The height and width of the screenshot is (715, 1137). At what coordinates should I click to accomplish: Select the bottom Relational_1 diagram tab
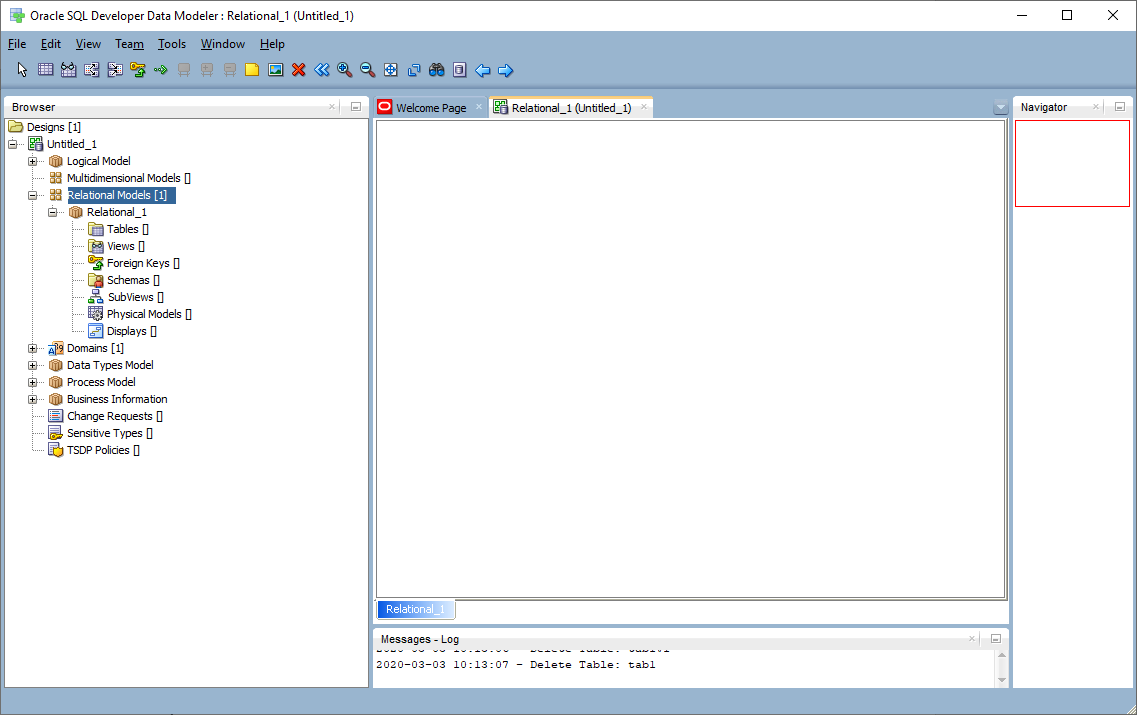pyautogui.click(x=415, y=609)
